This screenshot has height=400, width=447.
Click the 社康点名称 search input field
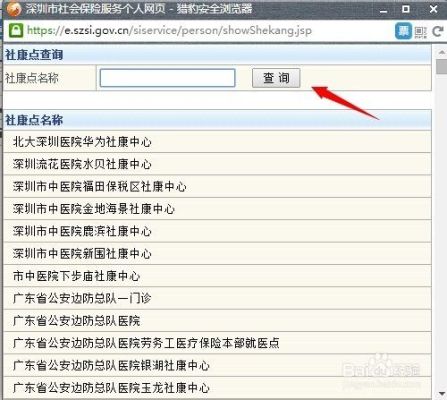[x=168, y=78]
